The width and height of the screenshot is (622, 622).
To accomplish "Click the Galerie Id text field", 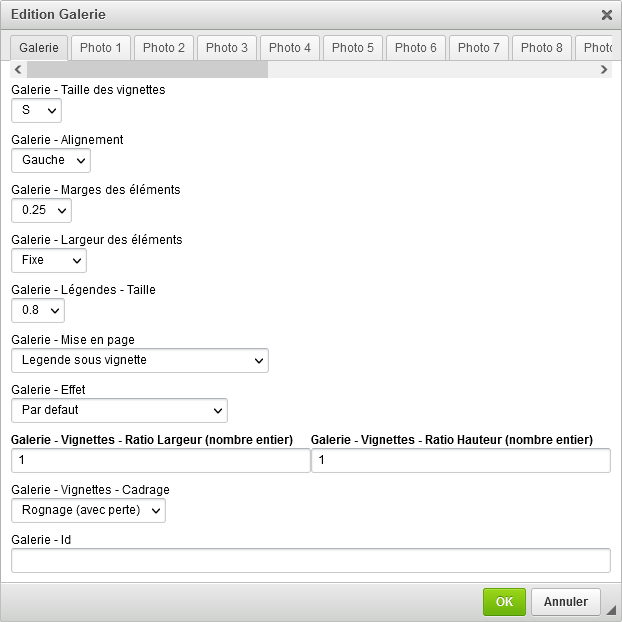I will click(x=310, y=560).
